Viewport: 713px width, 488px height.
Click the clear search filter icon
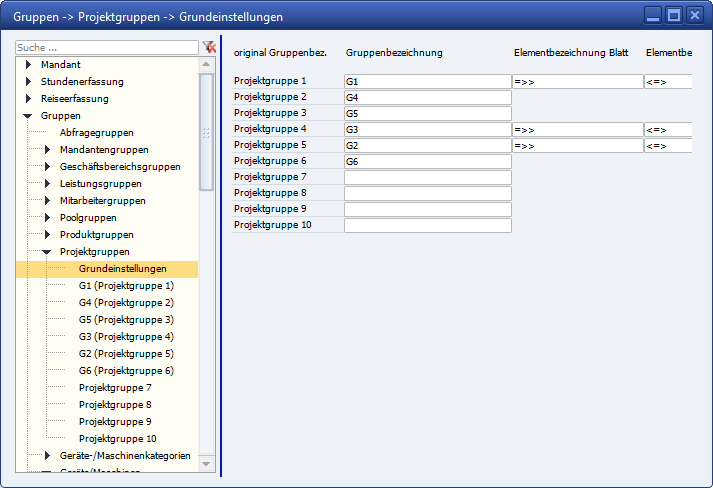[x=209, y=47]
